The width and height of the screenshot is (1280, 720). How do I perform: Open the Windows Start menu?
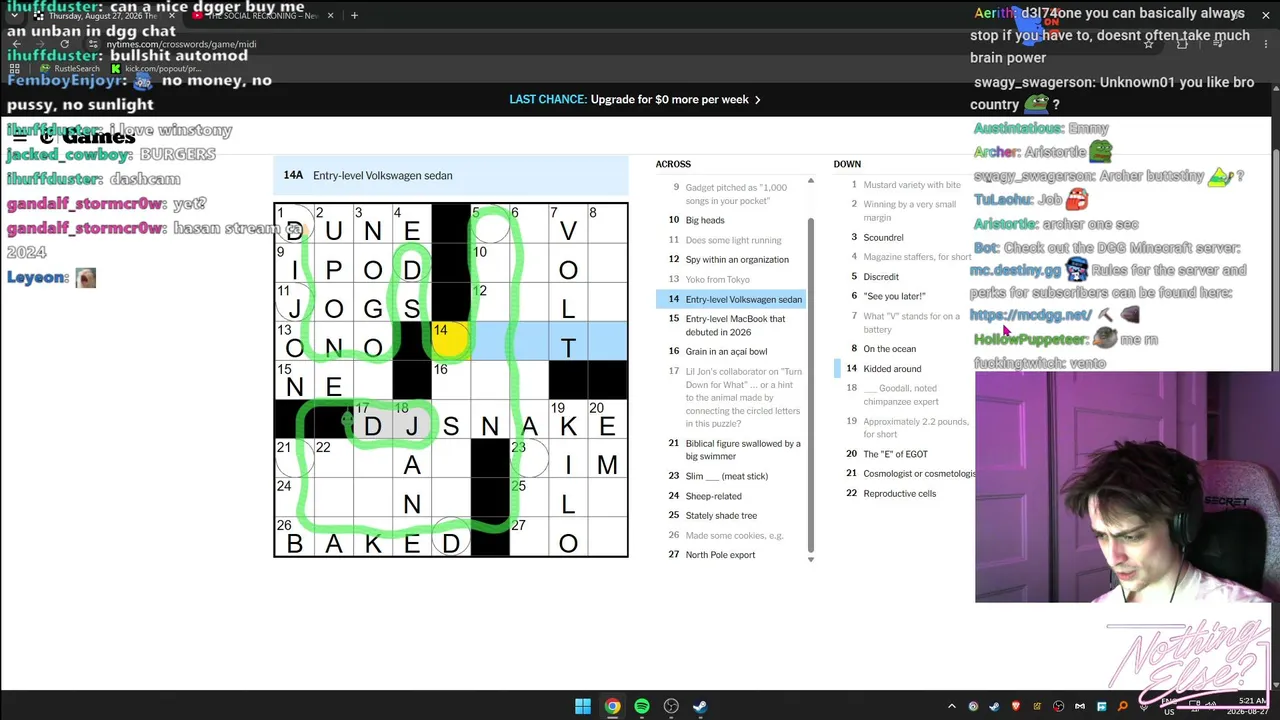pyautogui.click(x=583, y=706)
